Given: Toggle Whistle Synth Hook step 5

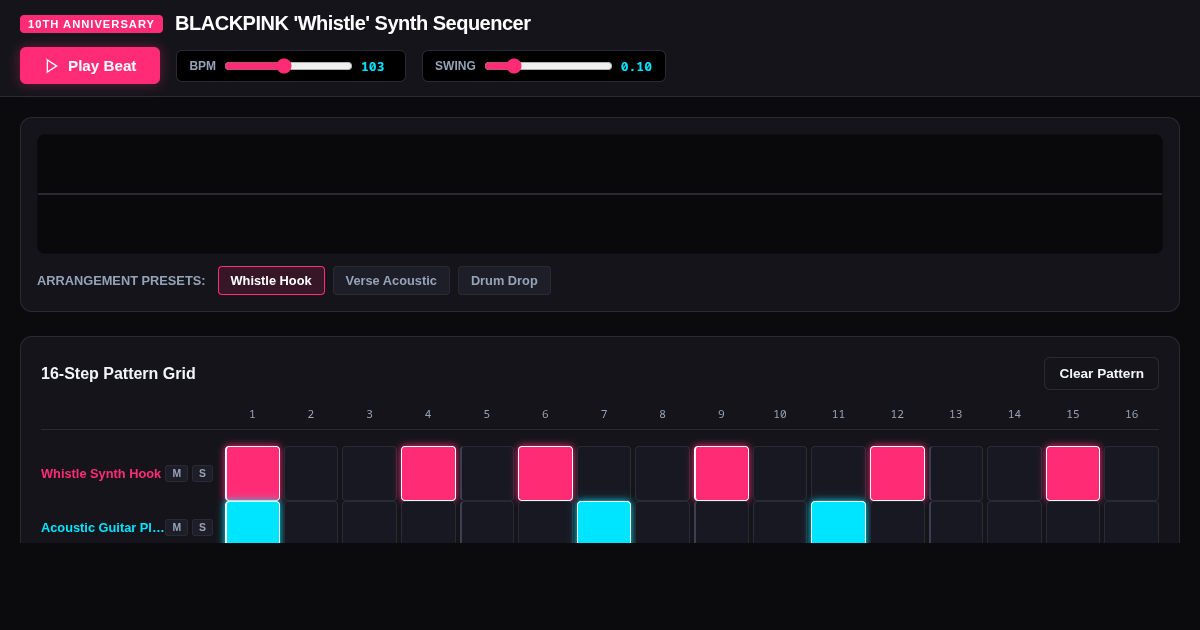Looking at the screenshot, I should pyautogui.click(x=487, y=473).
